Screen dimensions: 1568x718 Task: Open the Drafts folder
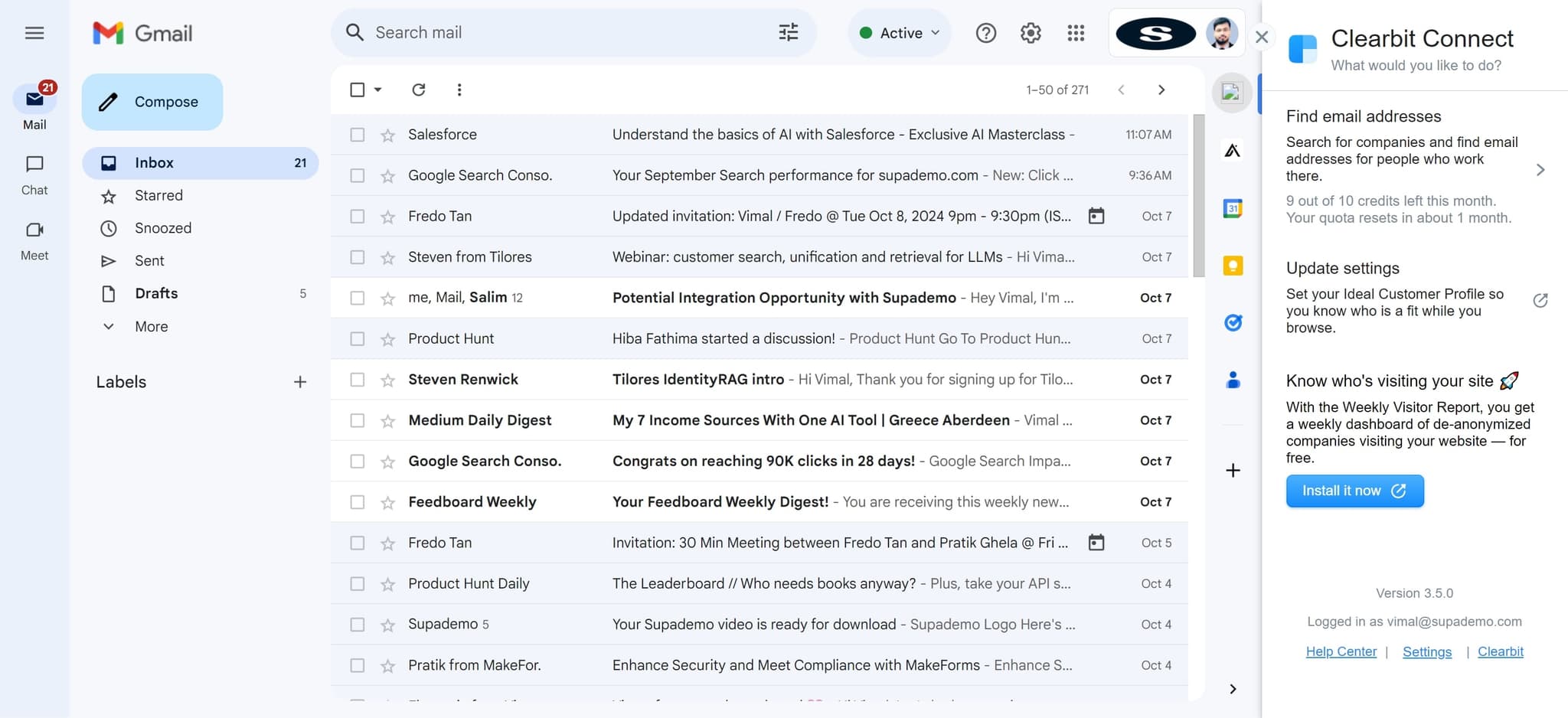coord(156,293)
